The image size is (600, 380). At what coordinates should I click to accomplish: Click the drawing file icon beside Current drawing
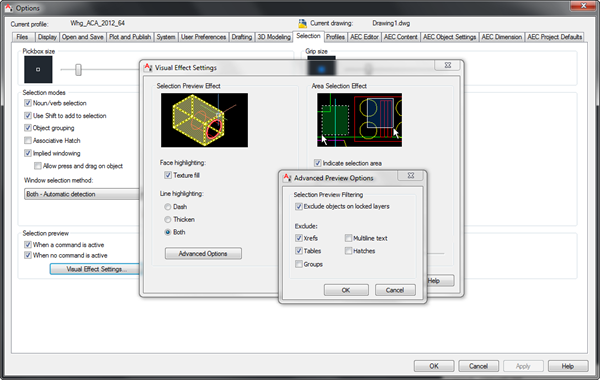(x=302, y=23)
